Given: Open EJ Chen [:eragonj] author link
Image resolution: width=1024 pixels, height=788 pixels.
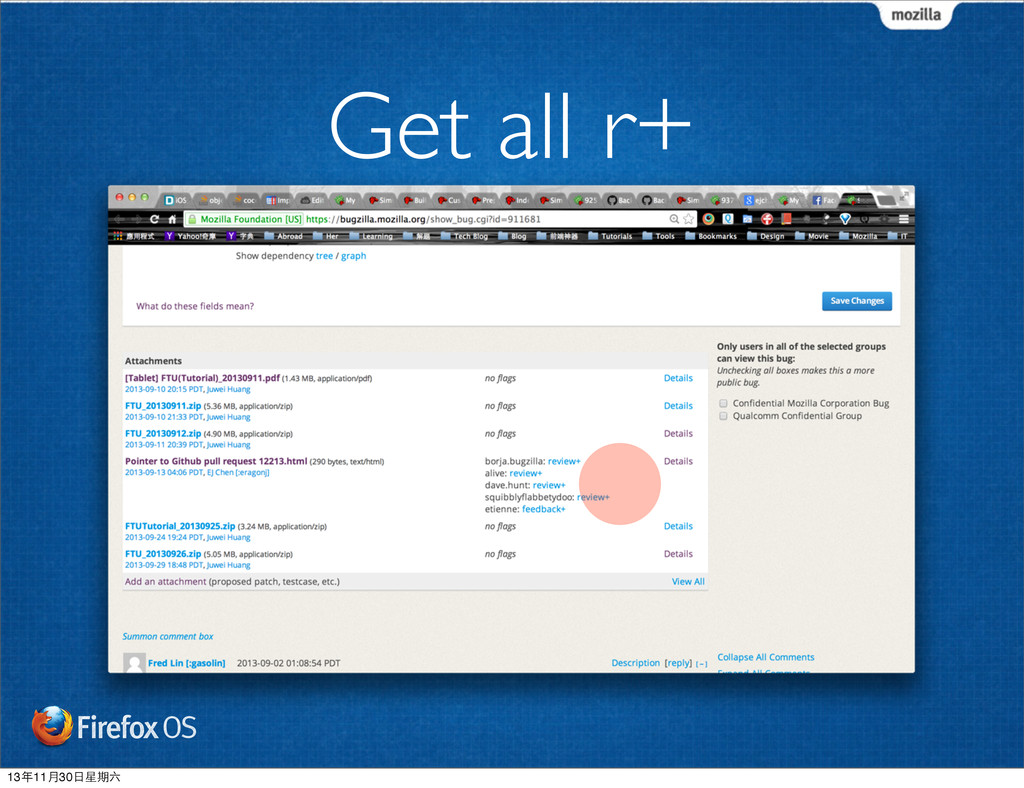Looking at the screenshot, I should [x=238, y=473].
